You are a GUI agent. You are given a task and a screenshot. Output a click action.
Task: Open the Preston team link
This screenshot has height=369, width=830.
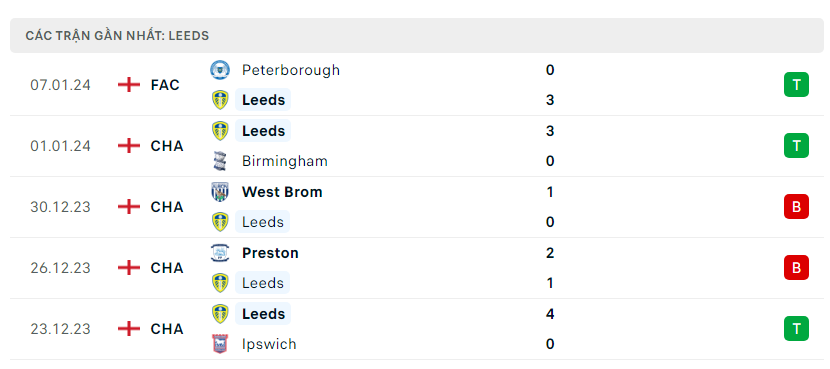click(x=270, y=253)
